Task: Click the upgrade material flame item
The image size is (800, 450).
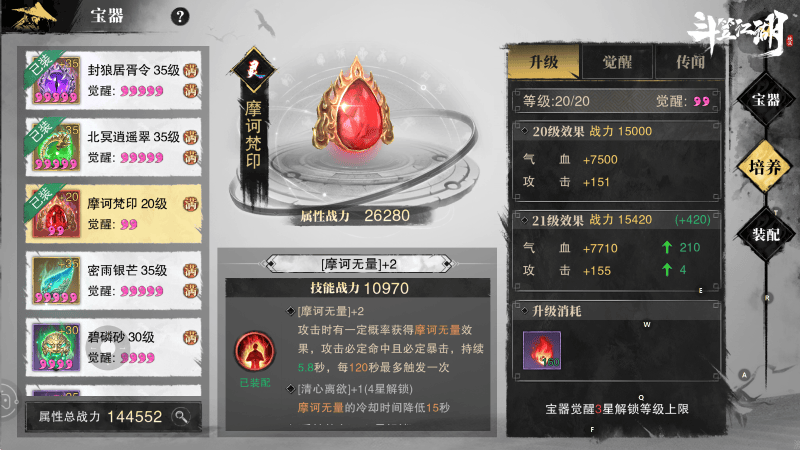Action: (542, 350)
